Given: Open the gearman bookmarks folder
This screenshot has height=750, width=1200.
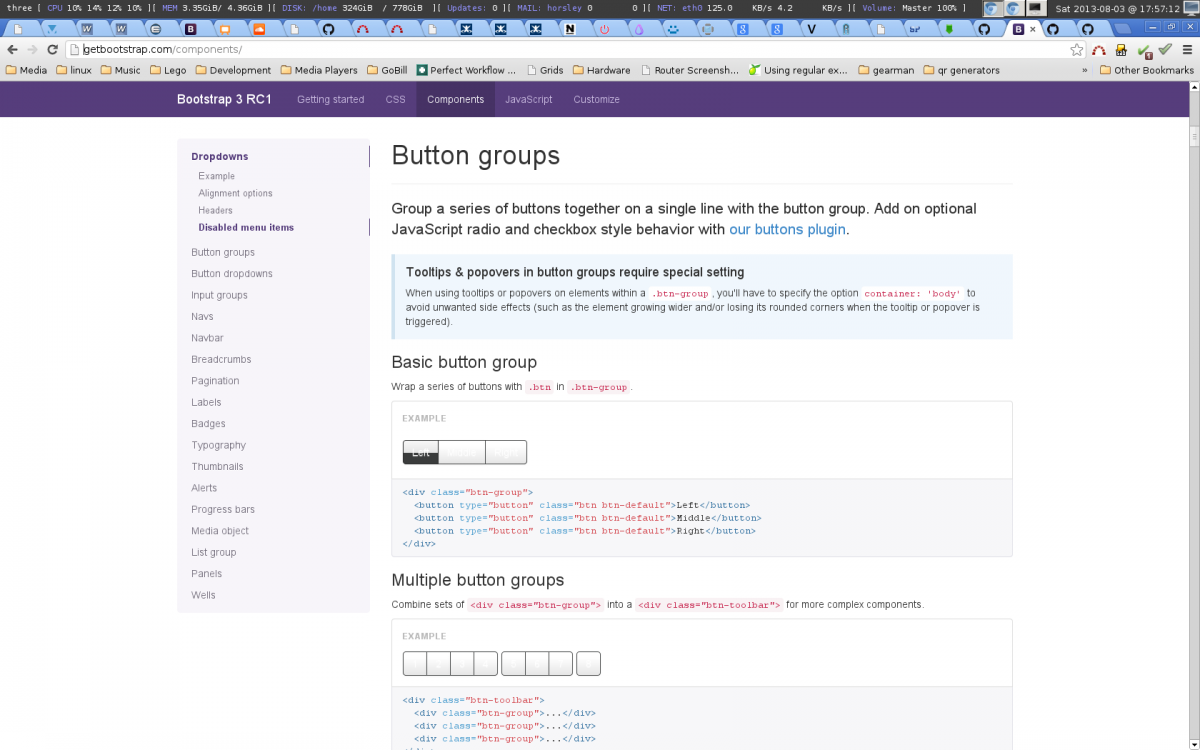Looking at the screenshot, I should pyautogui.click(x=885, y=70).
